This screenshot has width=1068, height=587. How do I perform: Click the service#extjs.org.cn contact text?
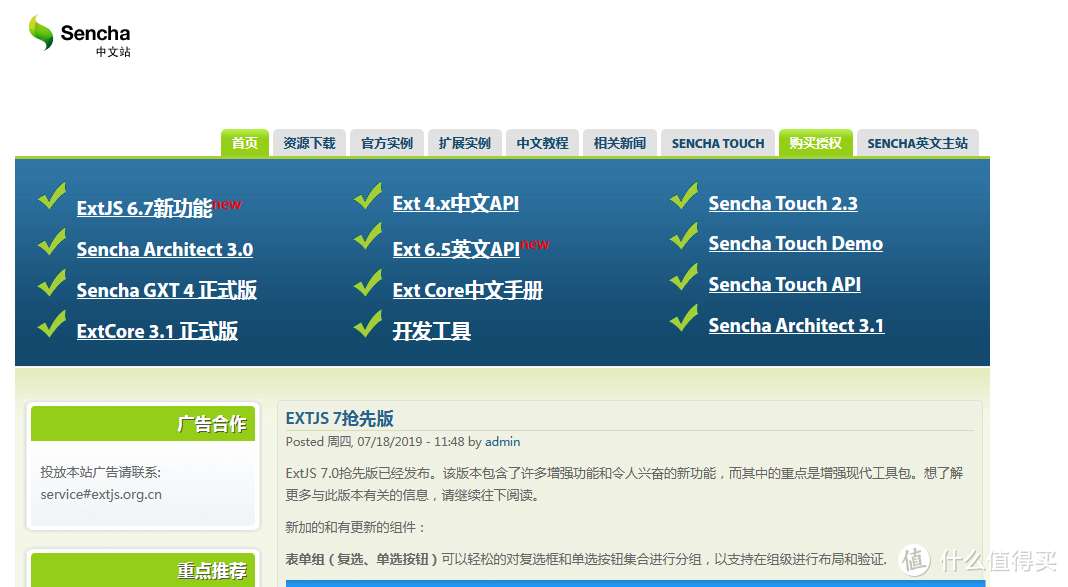(x=101, y=494)
